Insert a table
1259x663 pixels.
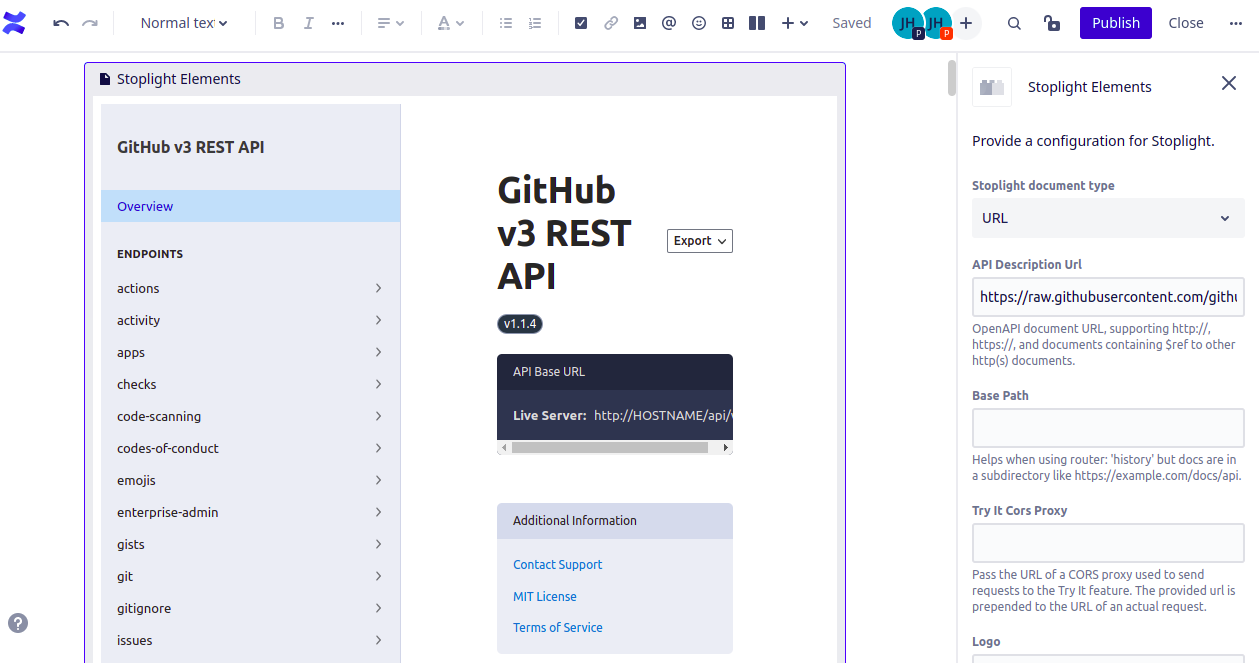coord(728,23)
